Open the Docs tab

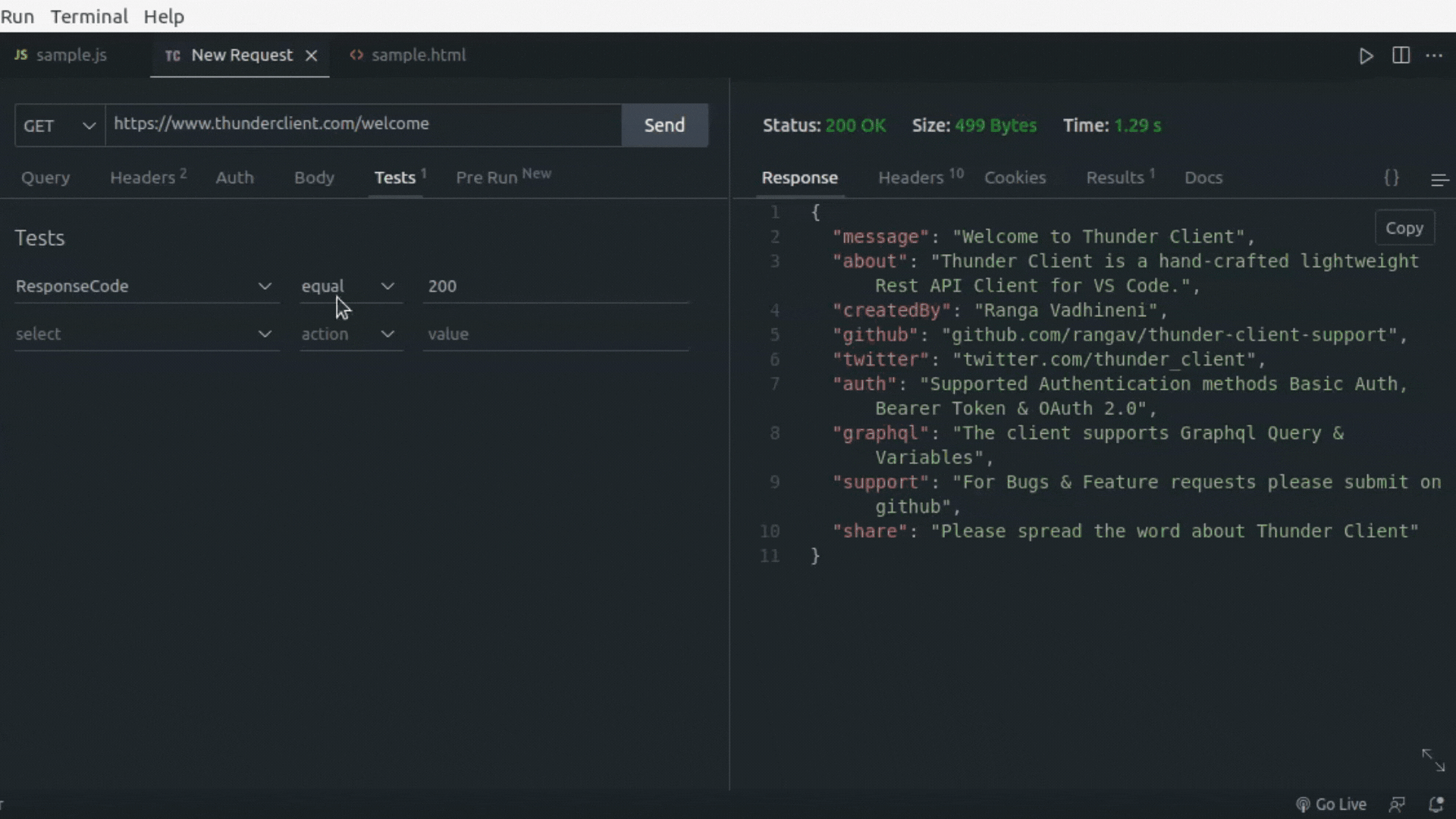[1203, 177]
